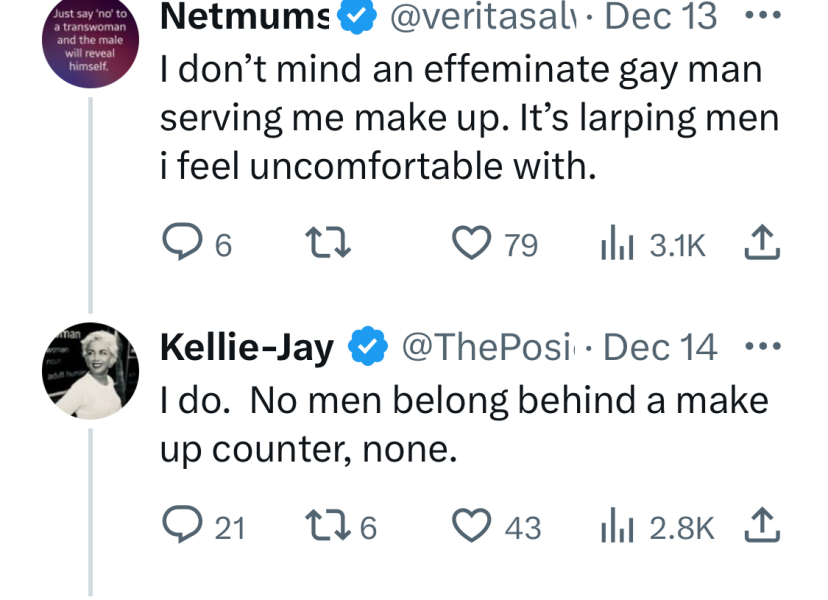Reply to Kellie-Jay's tweet
828x600 pixels.
click(x=180, y=527)
